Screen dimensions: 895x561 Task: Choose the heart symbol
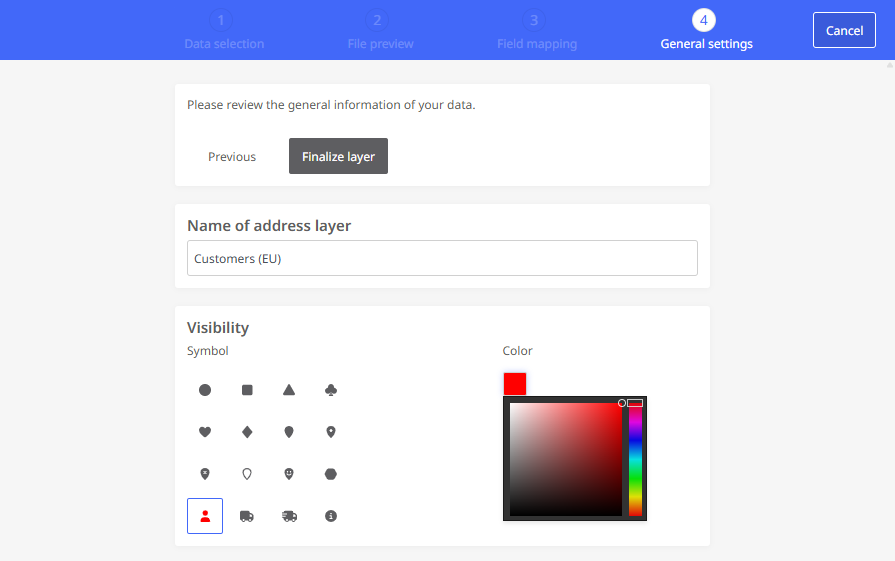point(205,432)
